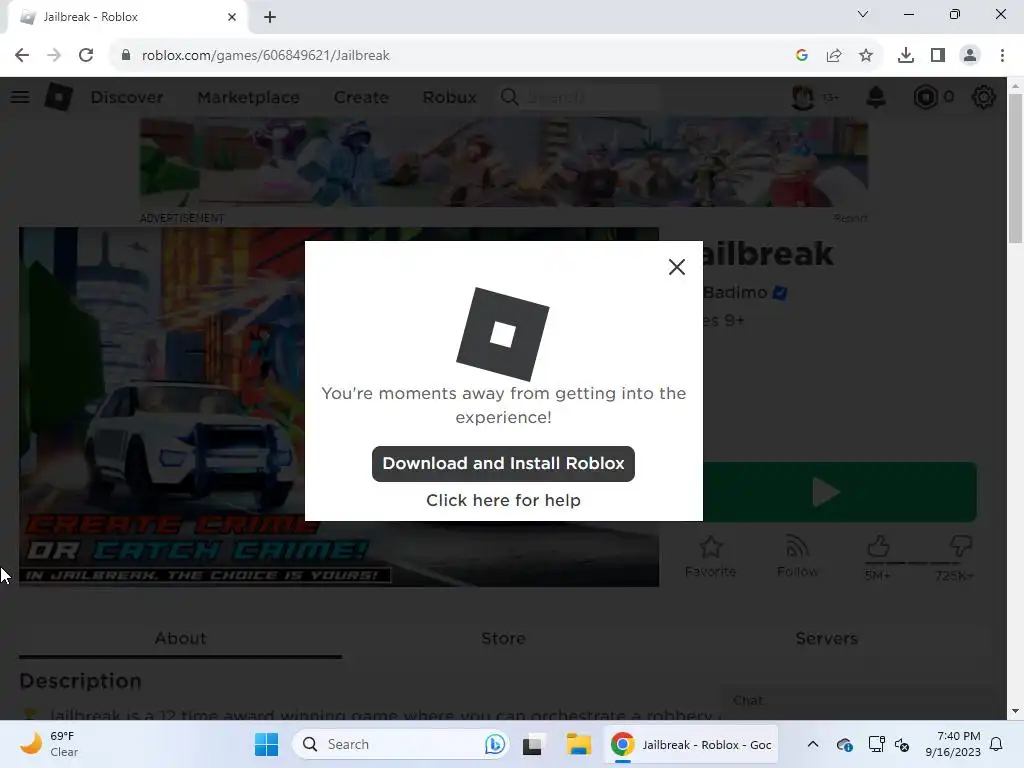Click the advertisement banner
This screenshot has height=768, width=1024.
504,162
